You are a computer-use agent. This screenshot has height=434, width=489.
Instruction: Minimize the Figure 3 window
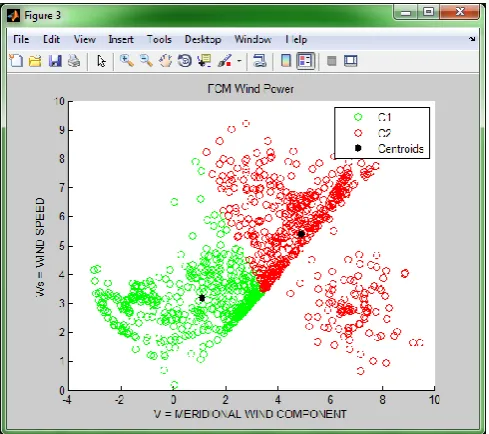(406, 13)
